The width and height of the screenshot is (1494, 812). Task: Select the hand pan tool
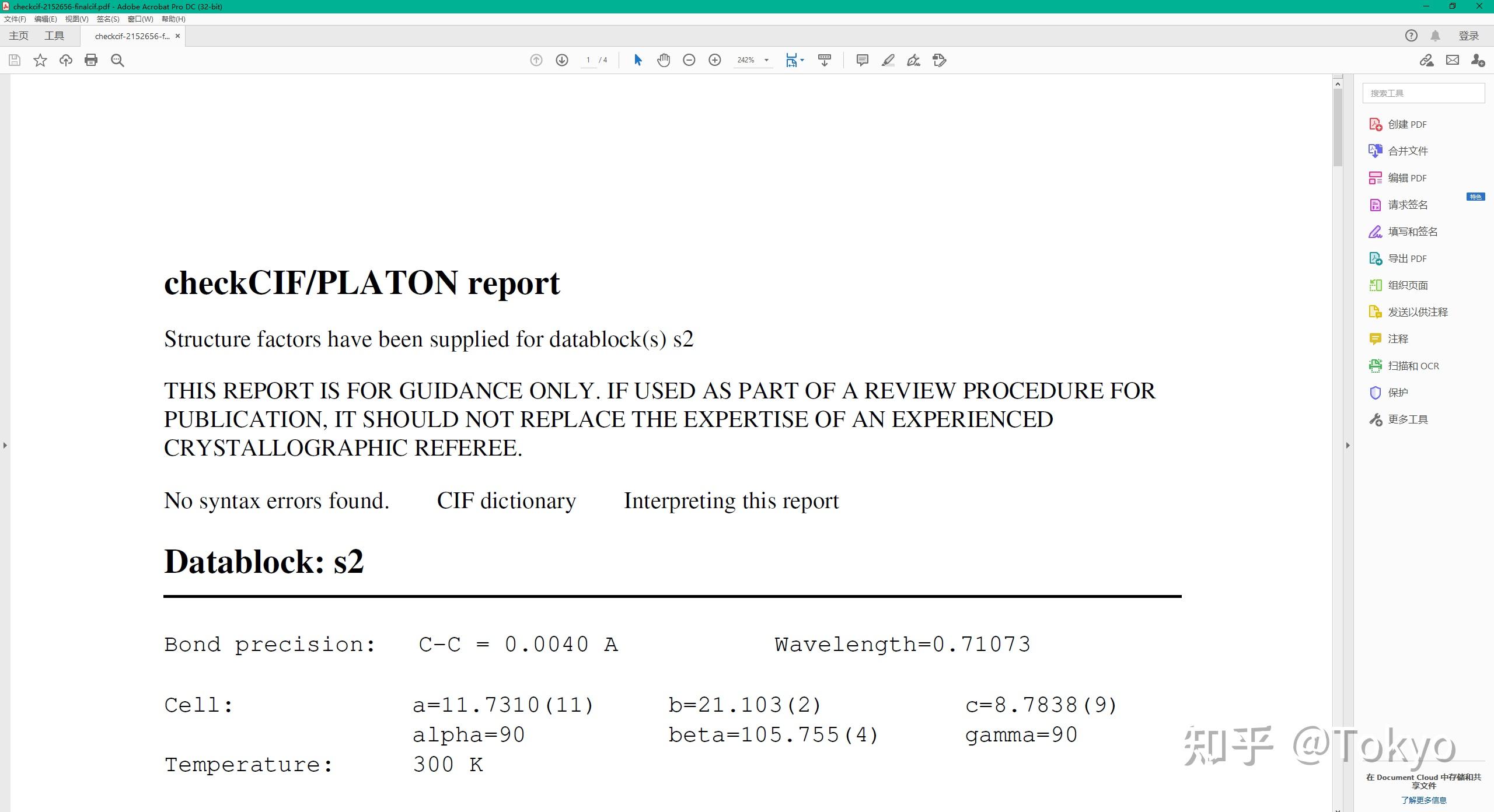[664, 60]
